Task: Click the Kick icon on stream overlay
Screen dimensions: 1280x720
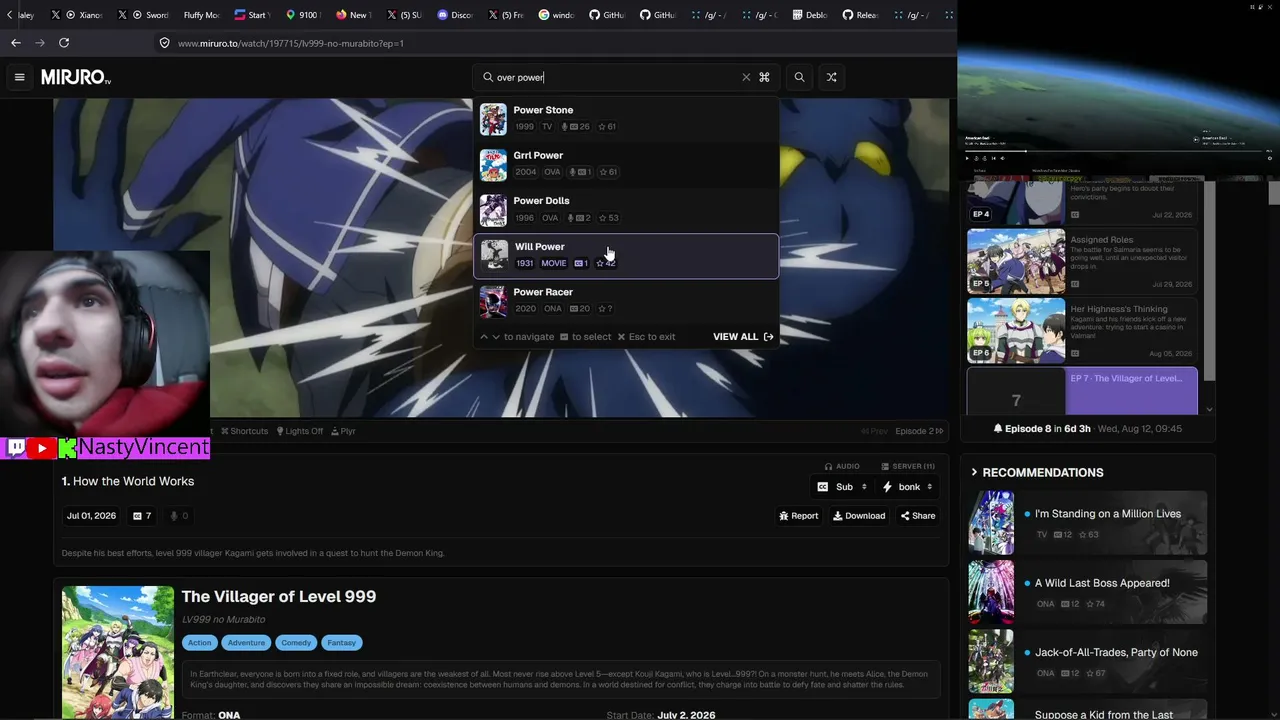Action: 67,448
